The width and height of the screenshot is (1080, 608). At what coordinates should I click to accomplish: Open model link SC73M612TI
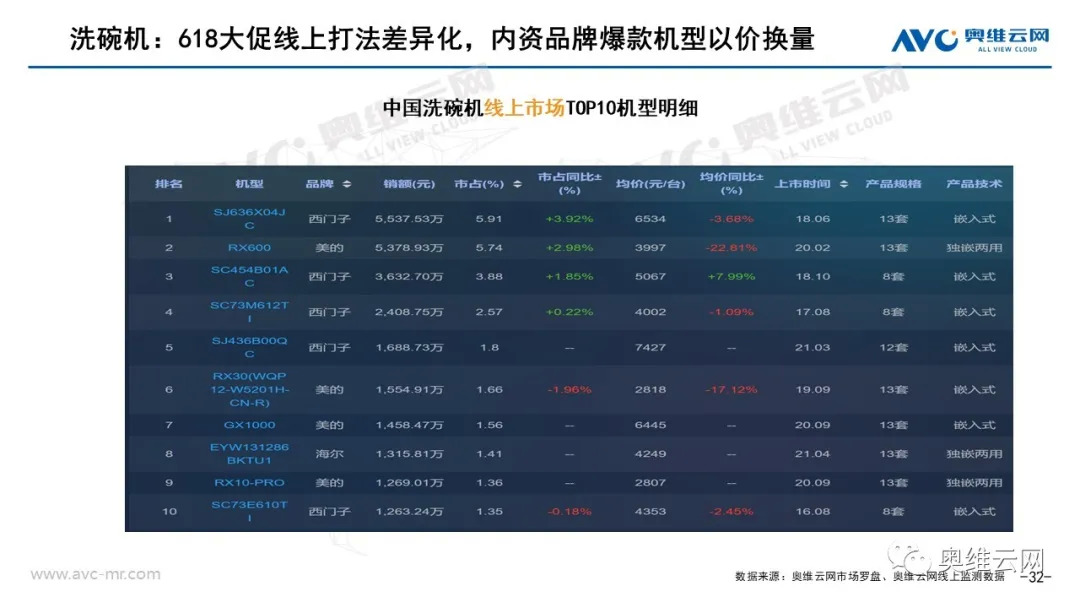tap(249, 311)
